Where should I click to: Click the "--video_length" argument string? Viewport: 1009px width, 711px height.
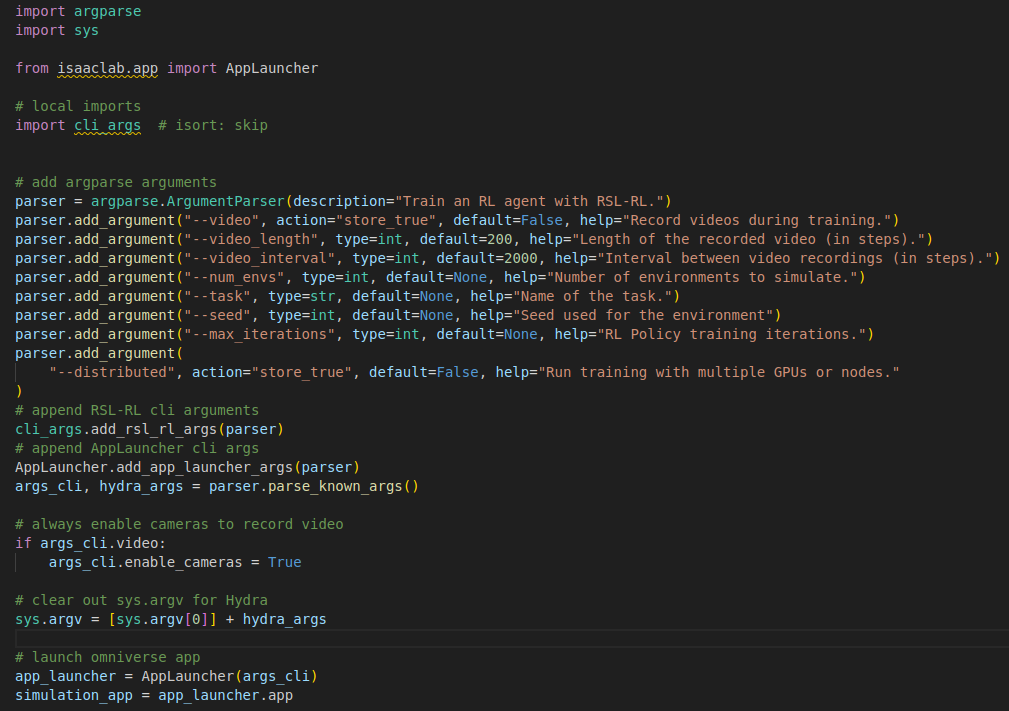point(251,239)
